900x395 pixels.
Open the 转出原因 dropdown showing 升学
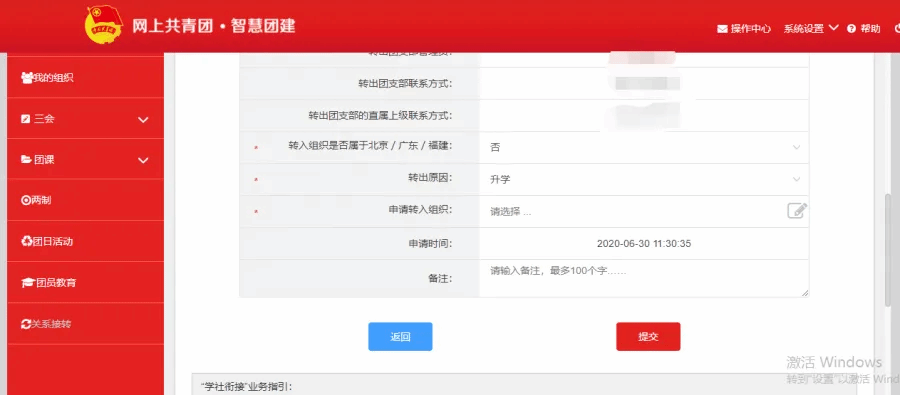644,179
